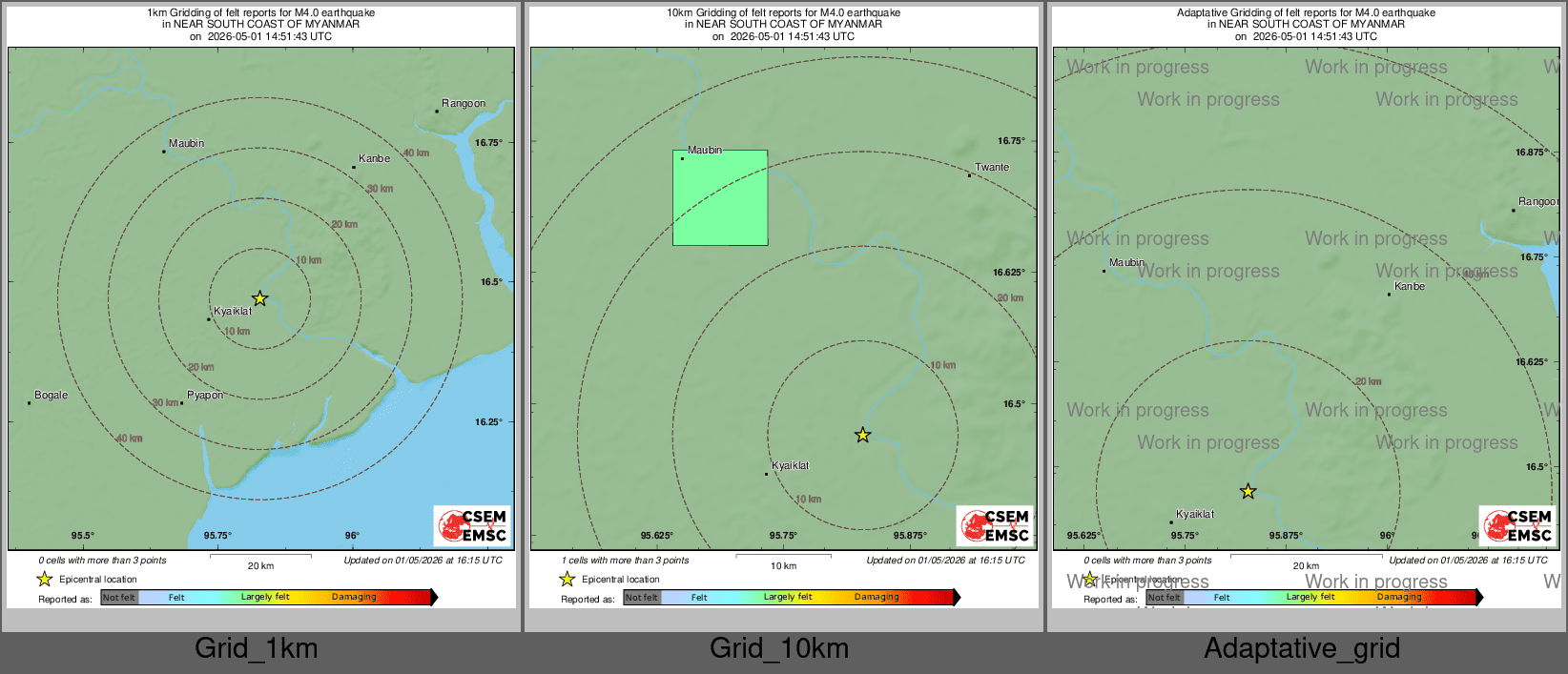Screen dimensions: 1568x674
Task: Click the CSEM EMSC logo on the adaptive map
Action: tap(1517, 525)
